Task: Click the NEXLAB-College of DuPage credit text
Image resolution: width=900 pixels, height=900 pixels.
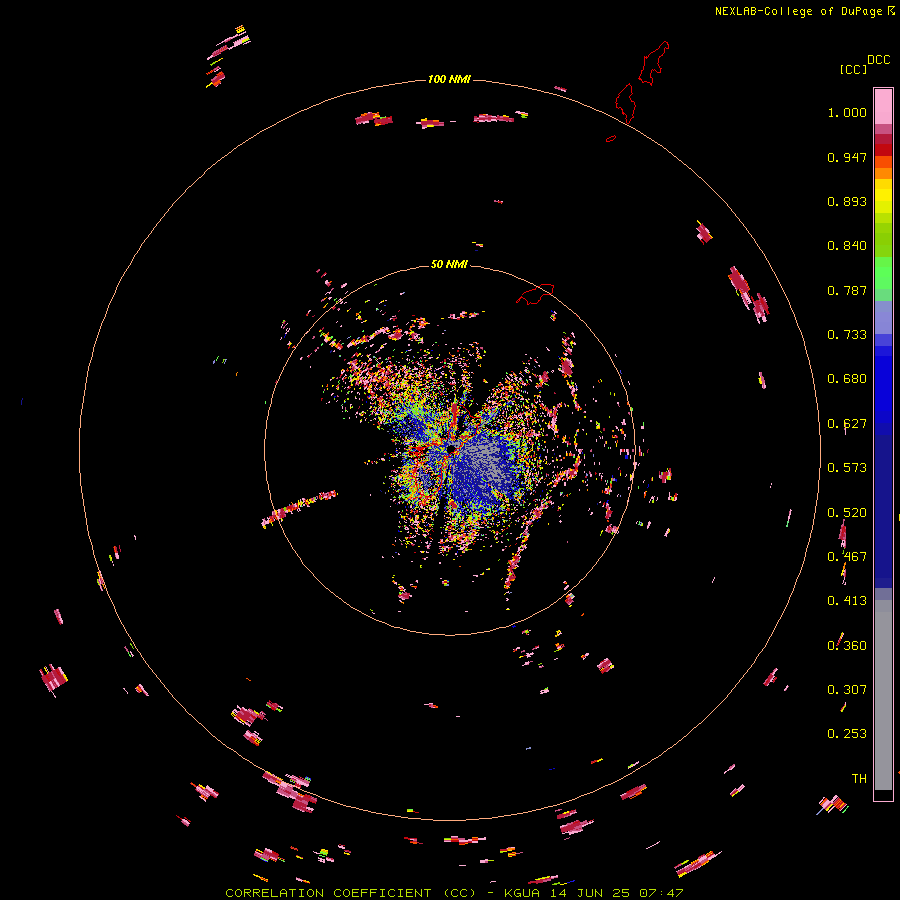Action: [798, 11]
